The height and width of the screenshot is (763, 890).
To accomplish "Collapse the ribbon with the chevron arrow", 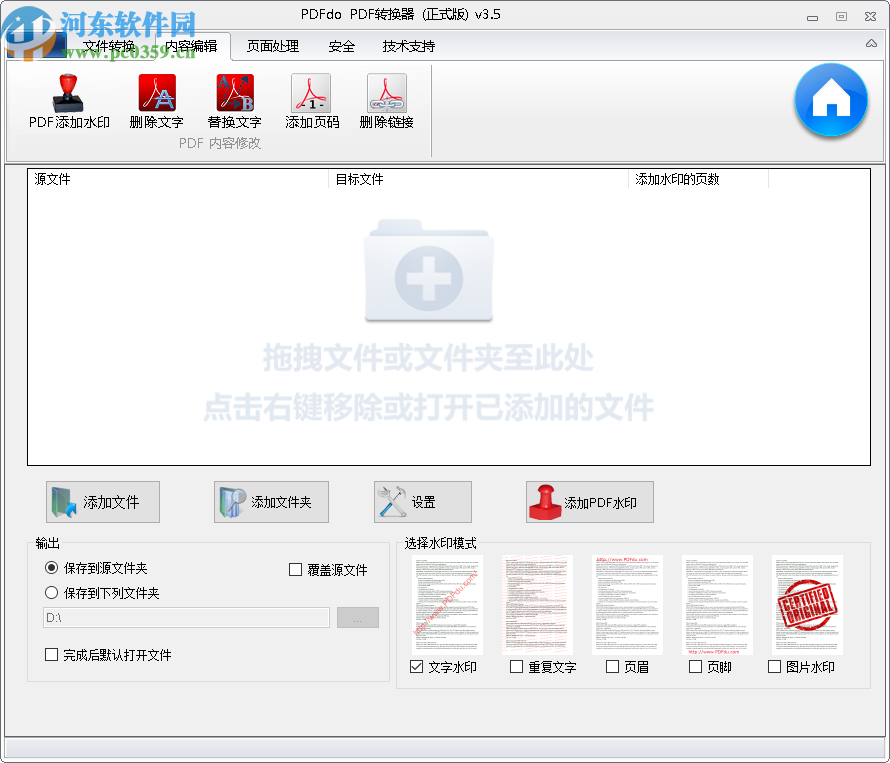I will 870,44.
